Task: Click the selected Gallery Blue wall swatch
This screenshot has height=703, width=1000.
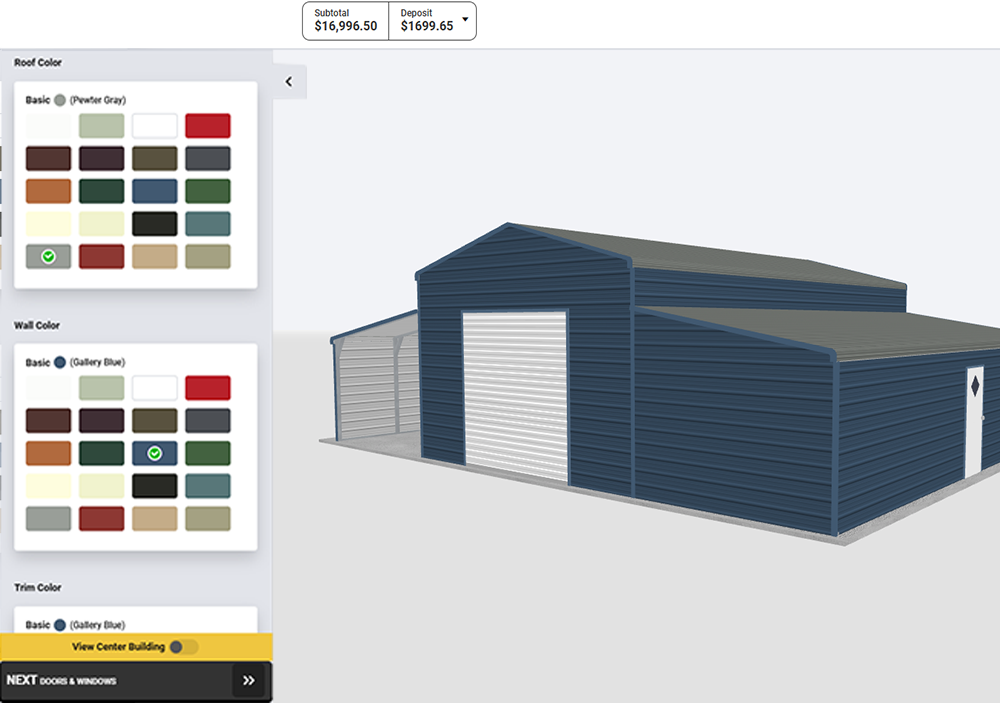Action: (154, 454)
